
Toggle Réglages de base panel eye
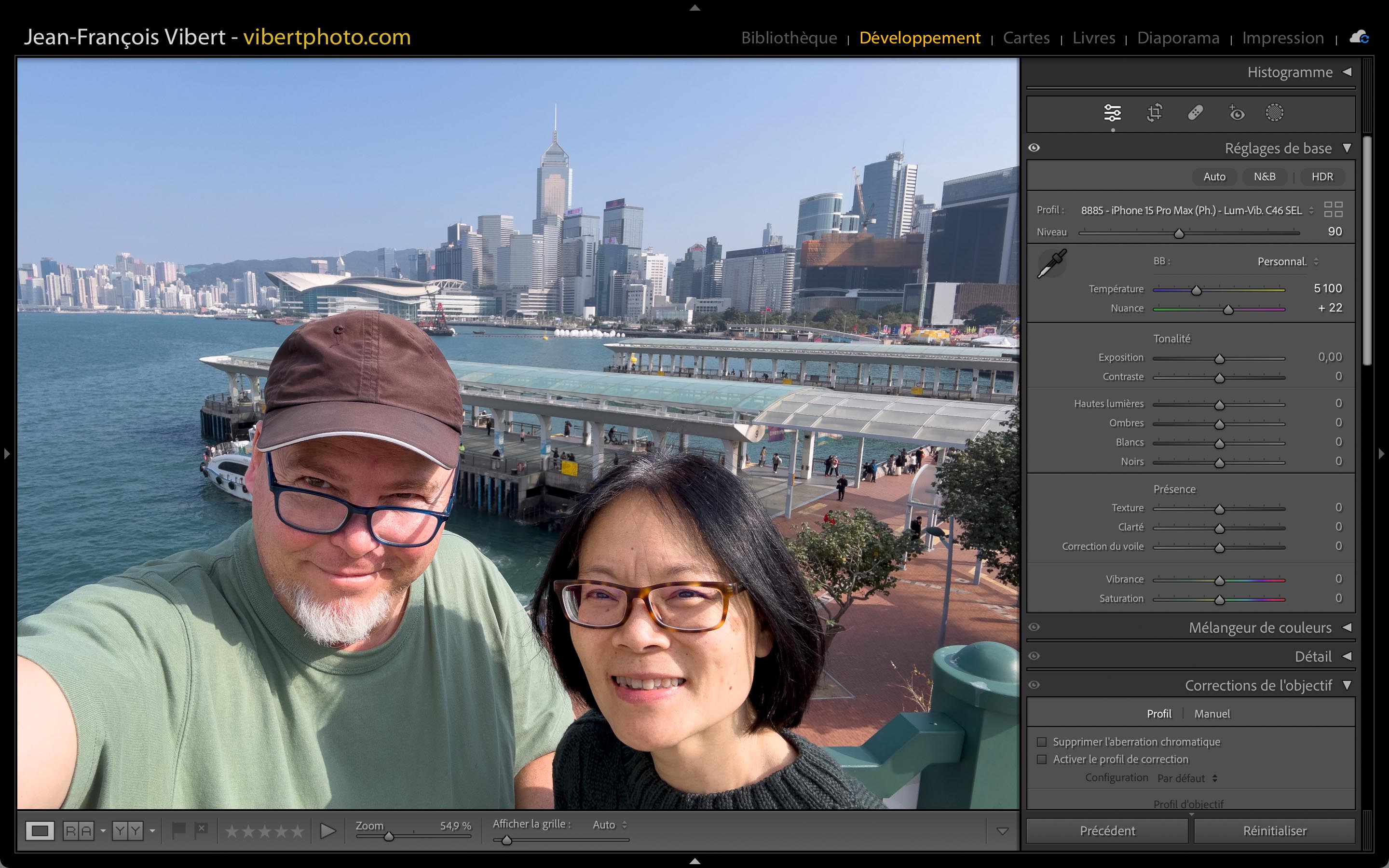(1034, 148)
